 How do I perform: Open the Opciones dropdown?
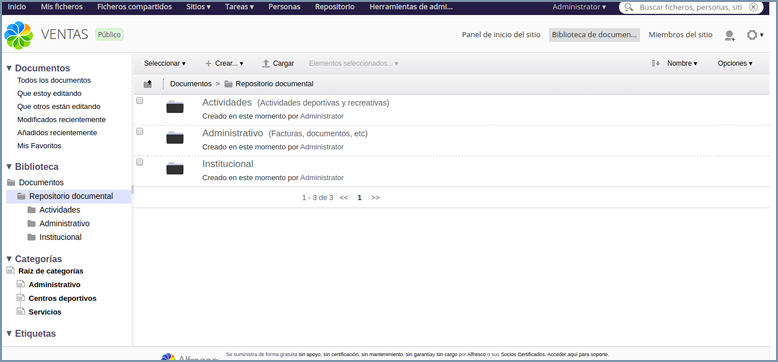click(735, 63)
